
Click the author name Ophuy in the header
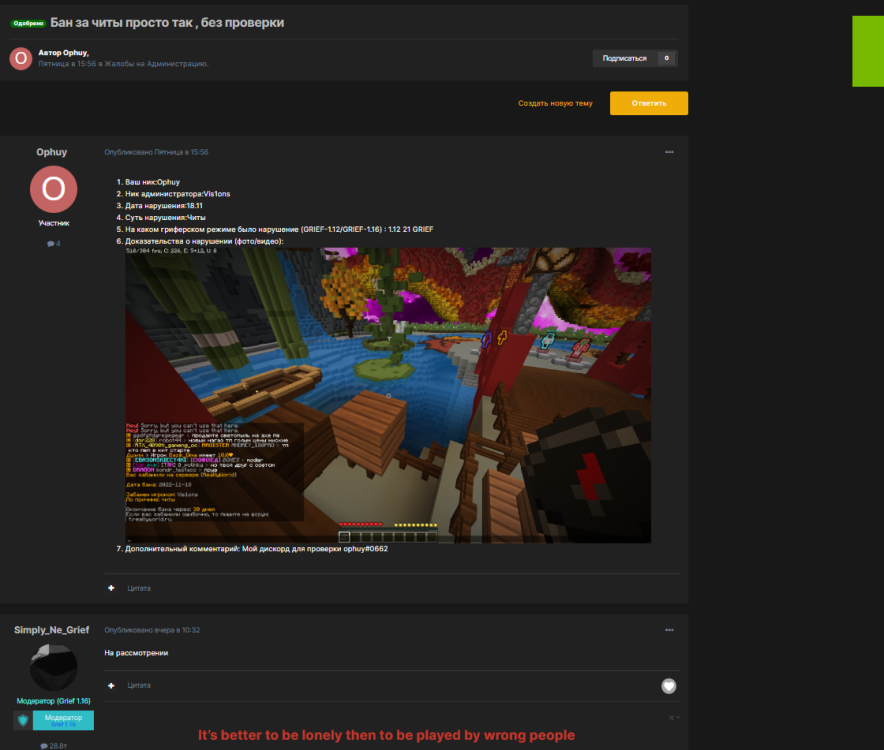click(75, 52)
